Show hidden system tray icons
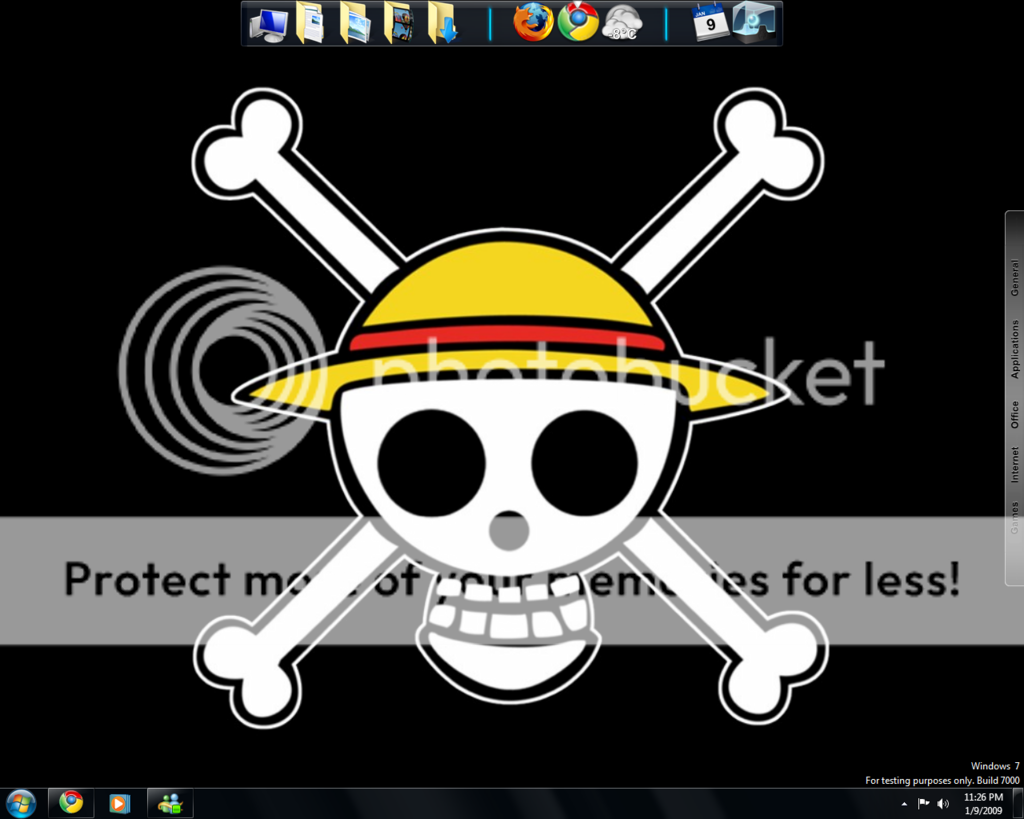 pyautogui.click(x=905, y=804)
